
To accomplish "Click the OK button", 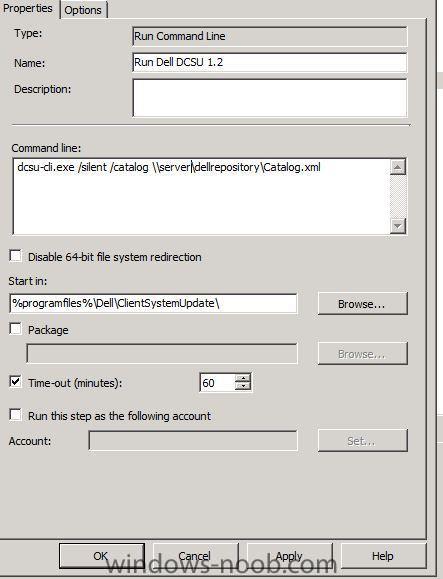I will (102, 556).
